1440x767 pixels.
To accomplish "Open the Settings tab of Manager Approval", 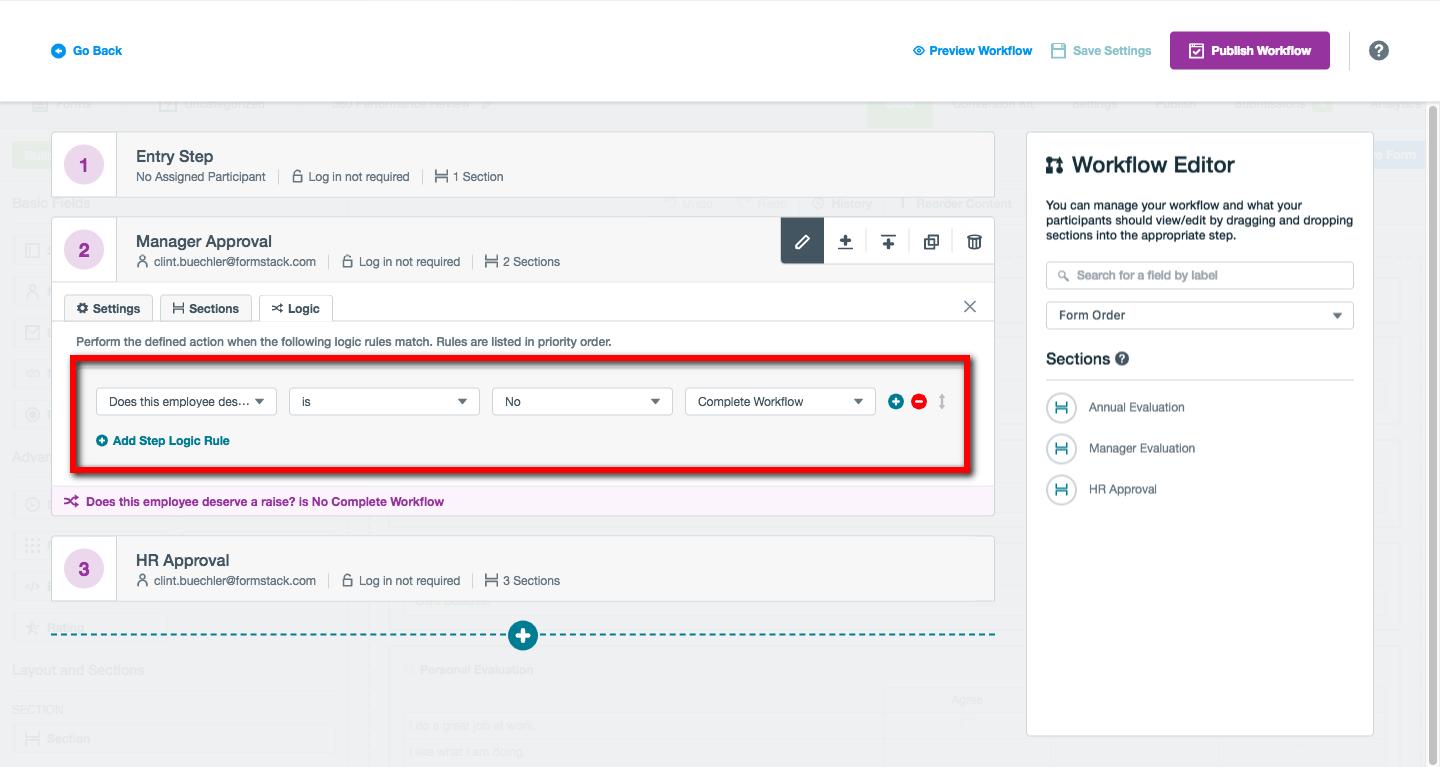I will point(107,308).
